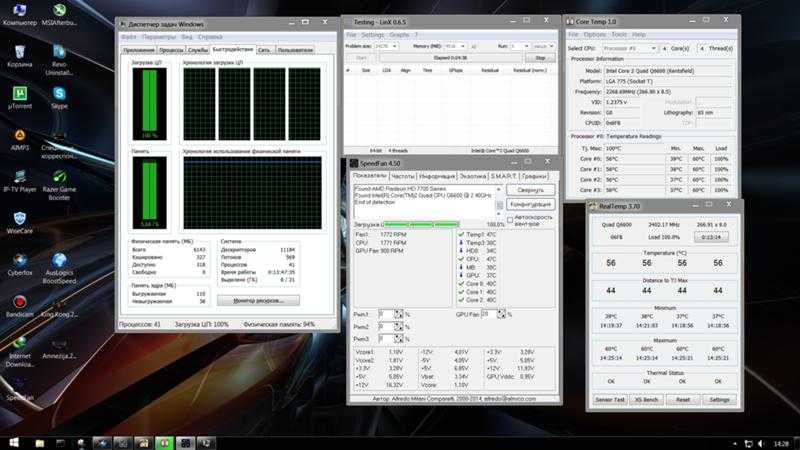The height and width of the screenshot is (450, 800).
Task: Click the Reset button in RealTemp
Action: click(683, 399)
